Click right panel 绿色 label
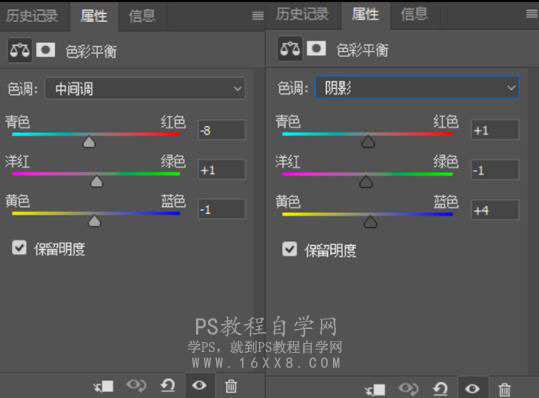 [x=446, y=161]
